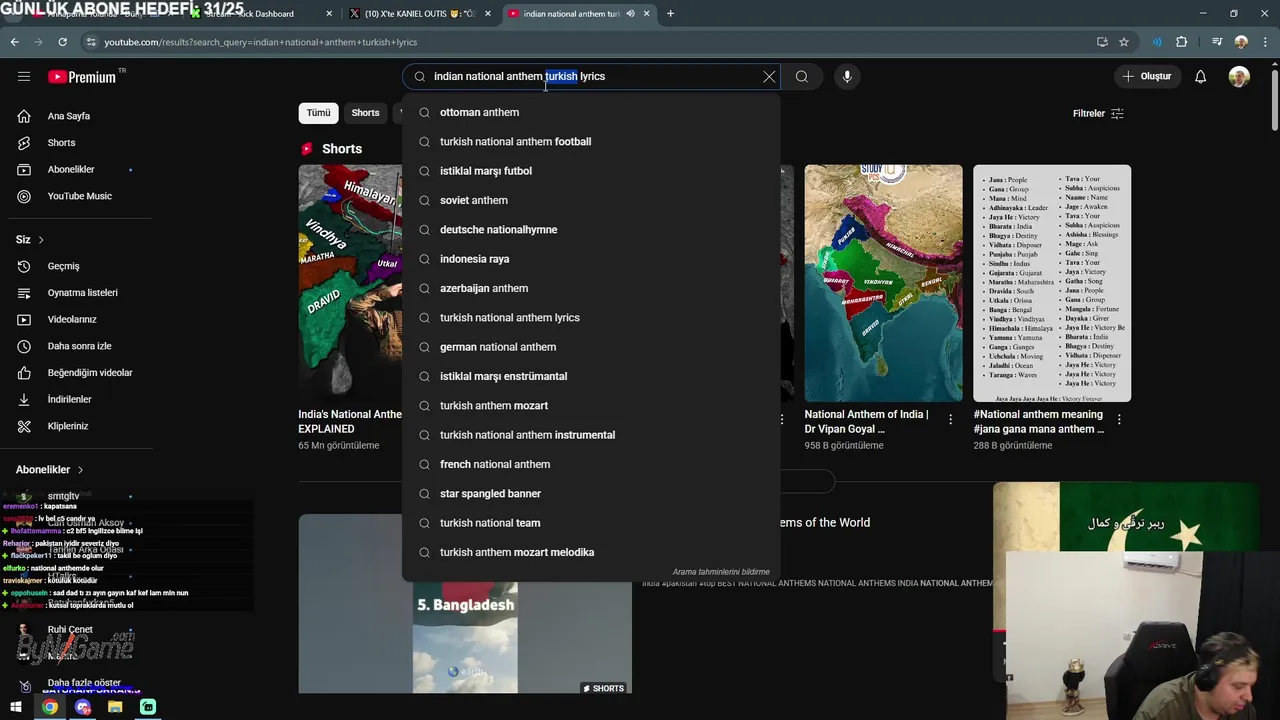Reload the page
The height and width of the screenshot is (720, 1280).
coord(62,42)
